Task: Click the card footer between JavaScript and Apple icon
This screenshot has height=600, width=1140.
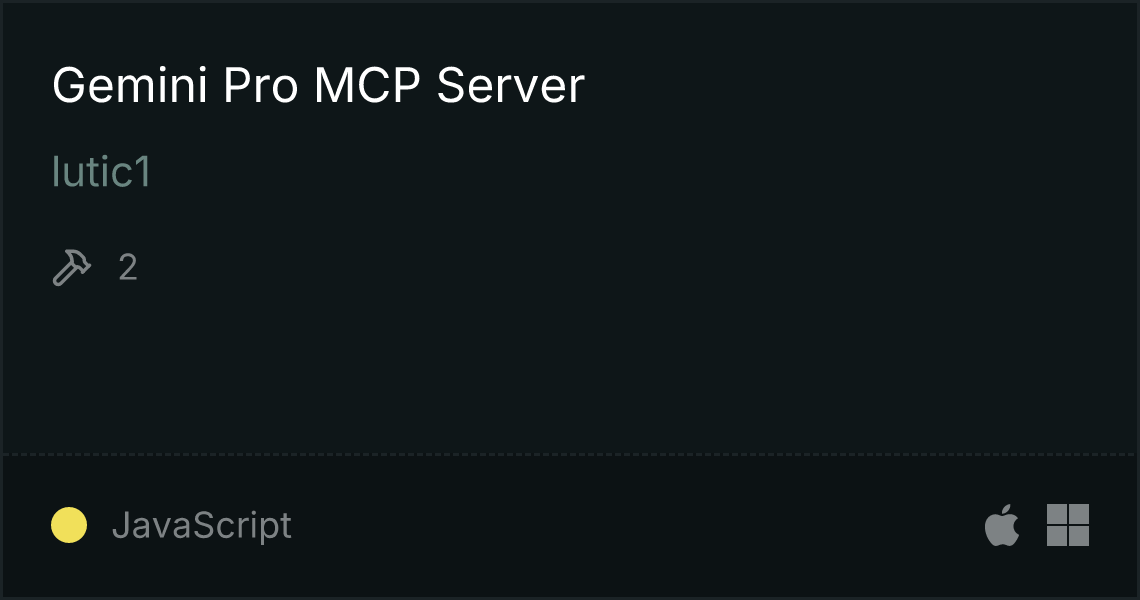Action: (638, 525)
